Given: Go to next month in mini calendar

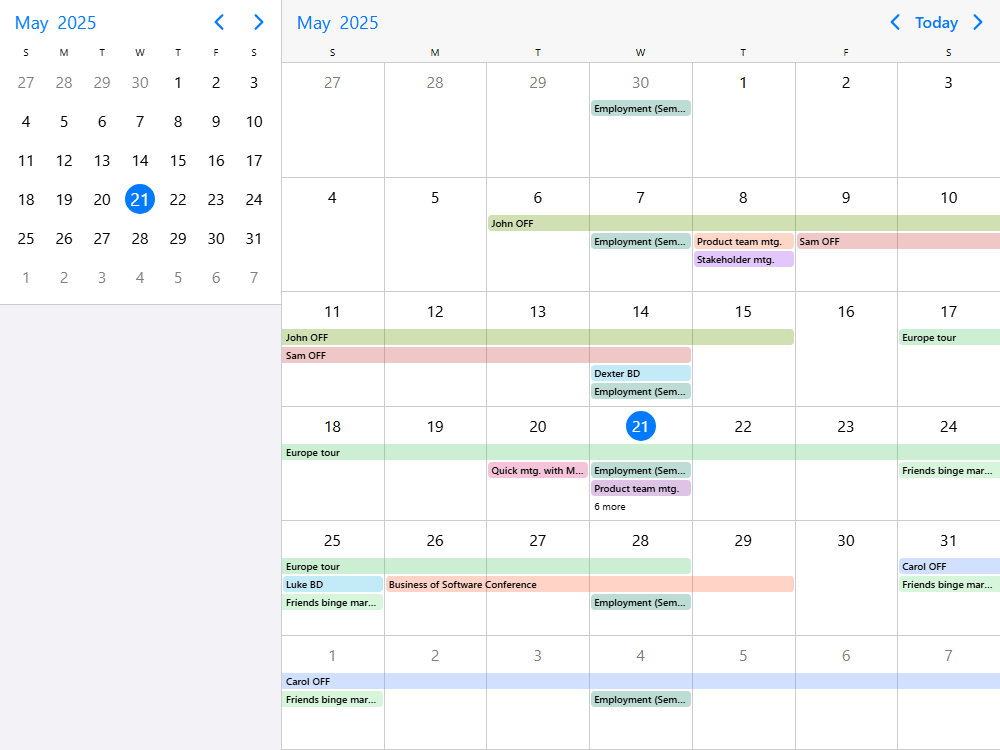Looking at the screenshot, I should pos(258,22).
